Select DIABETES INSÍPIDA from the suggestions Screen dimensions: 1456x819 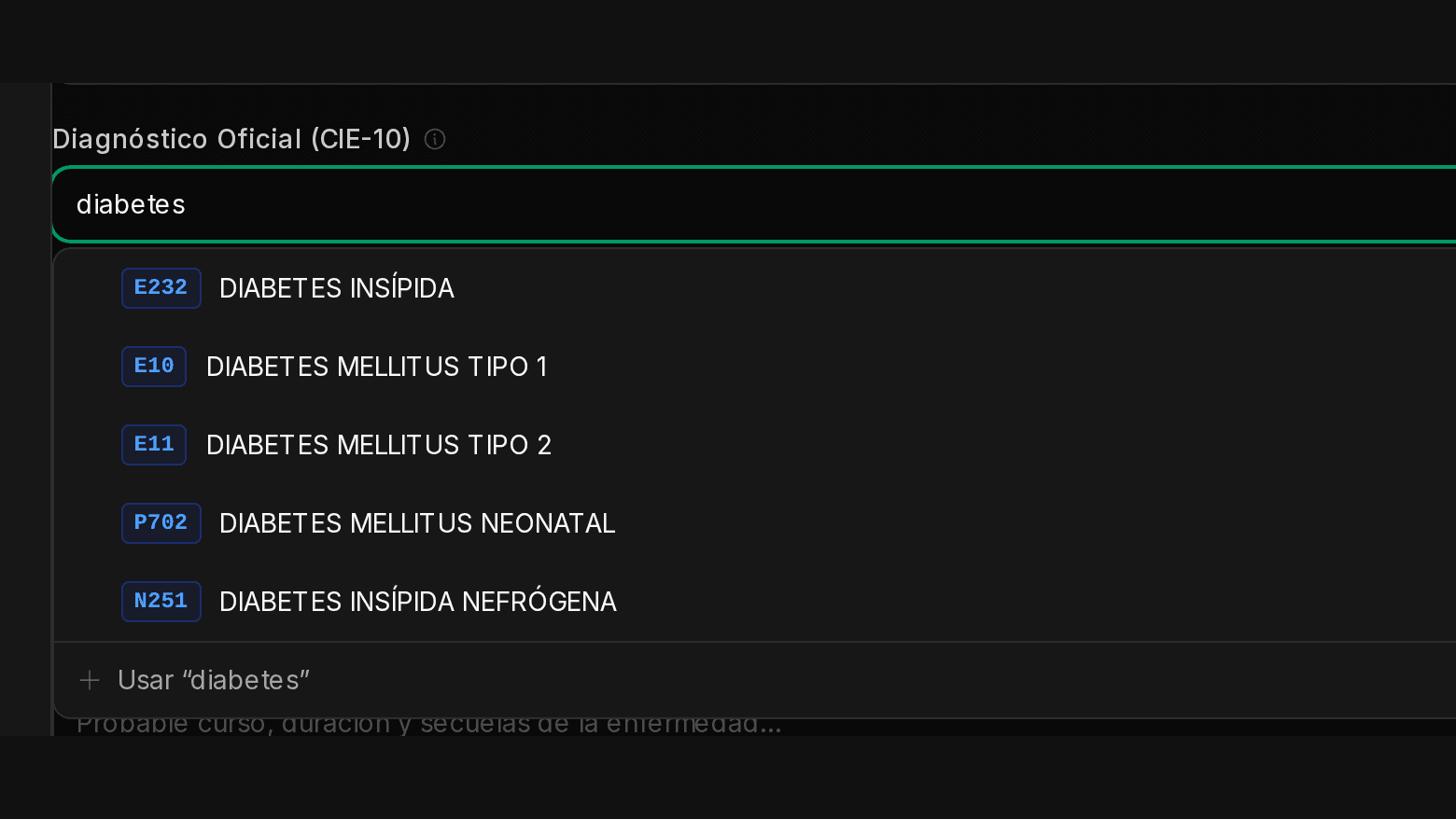[x=756, y=287]
